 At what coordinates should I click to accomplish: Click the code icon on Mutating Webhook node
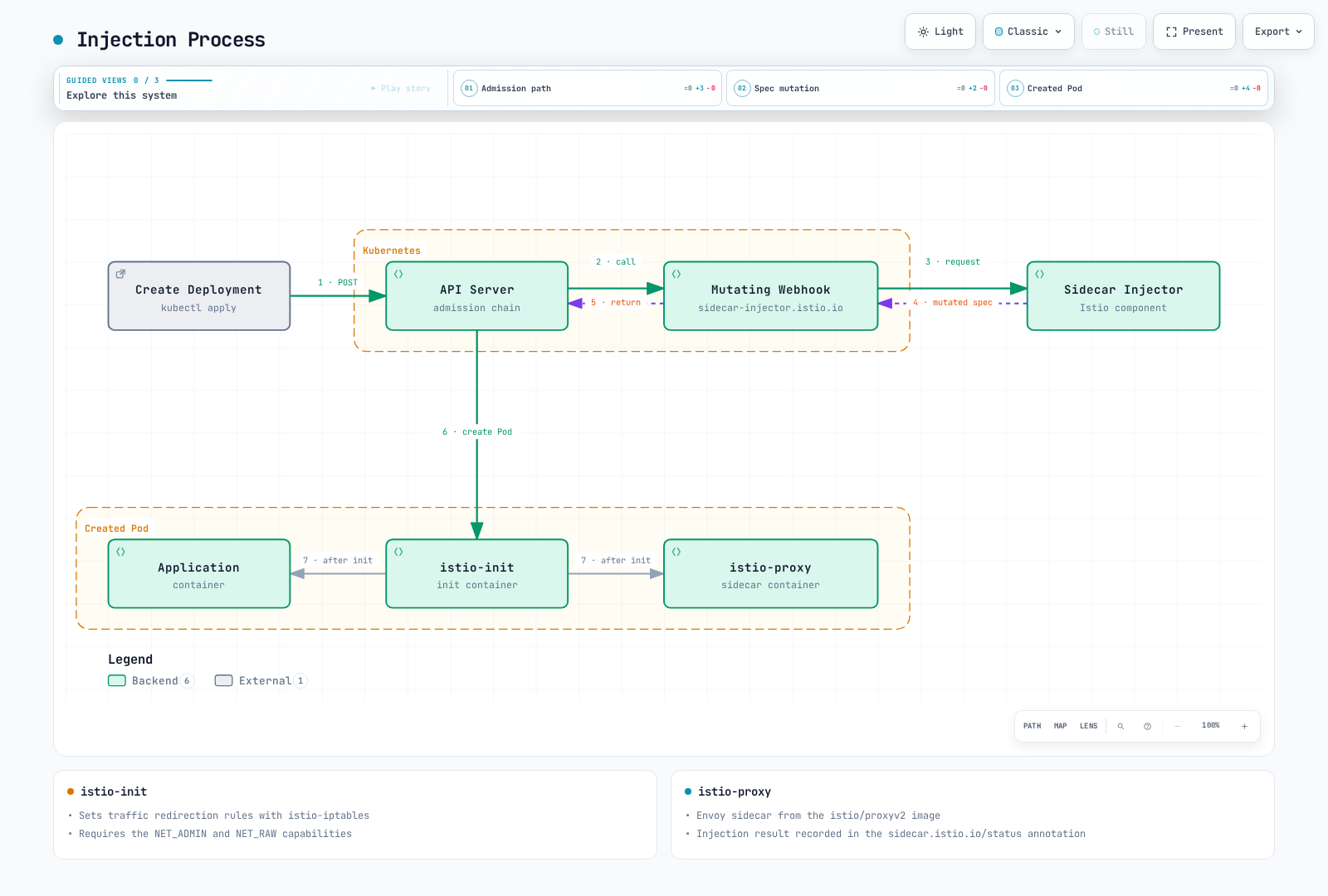click(x=676, y=274)
